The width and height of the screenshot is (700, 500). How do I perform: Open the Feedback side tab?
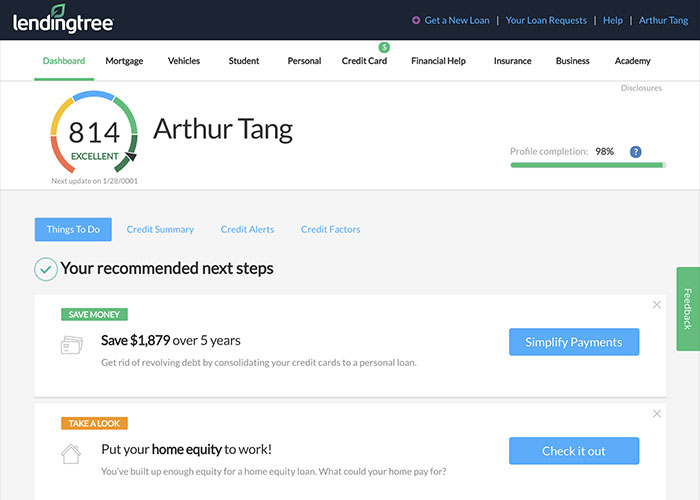pos(688,309)
